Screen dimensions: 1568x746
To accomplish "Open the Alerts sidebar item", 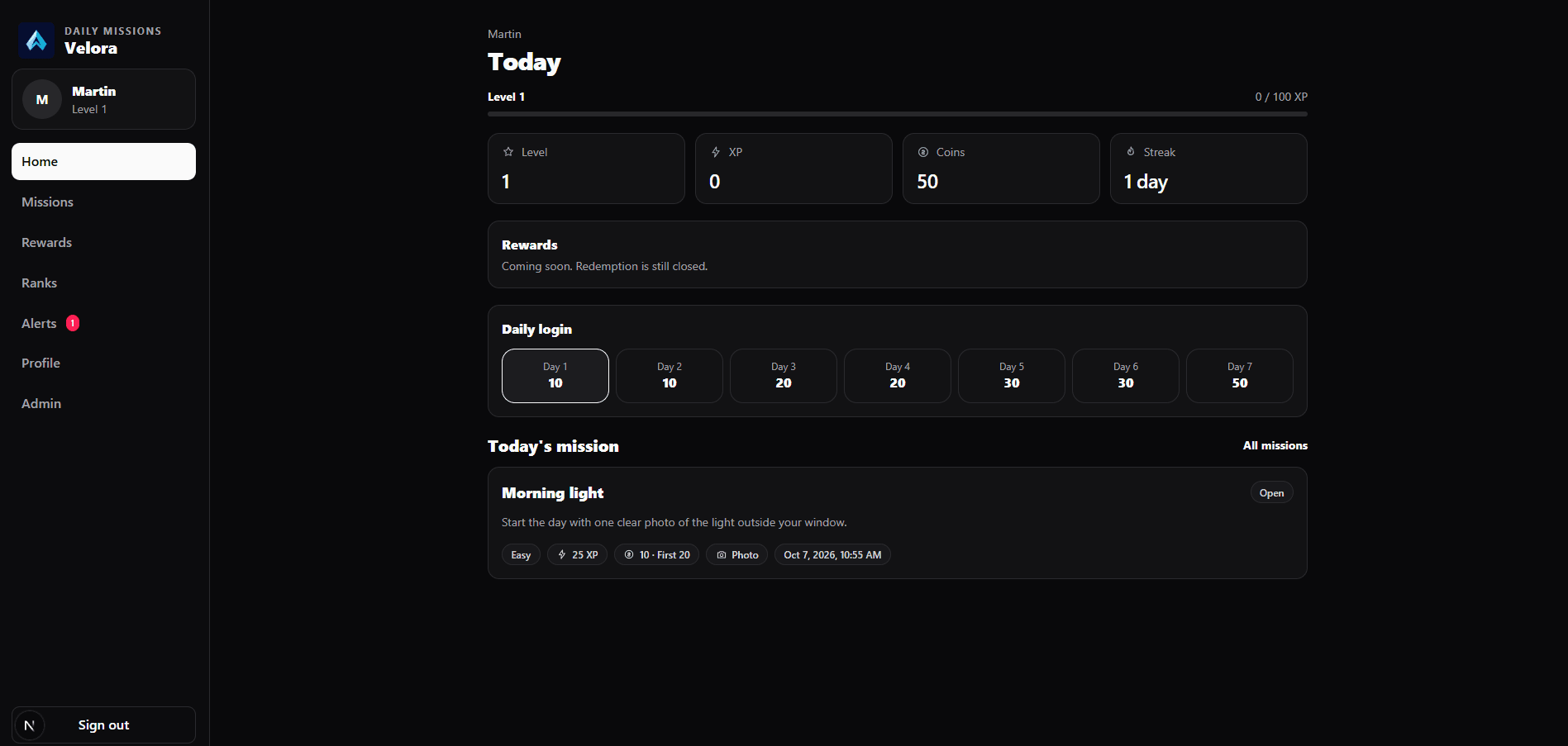I will click(103, 323).
